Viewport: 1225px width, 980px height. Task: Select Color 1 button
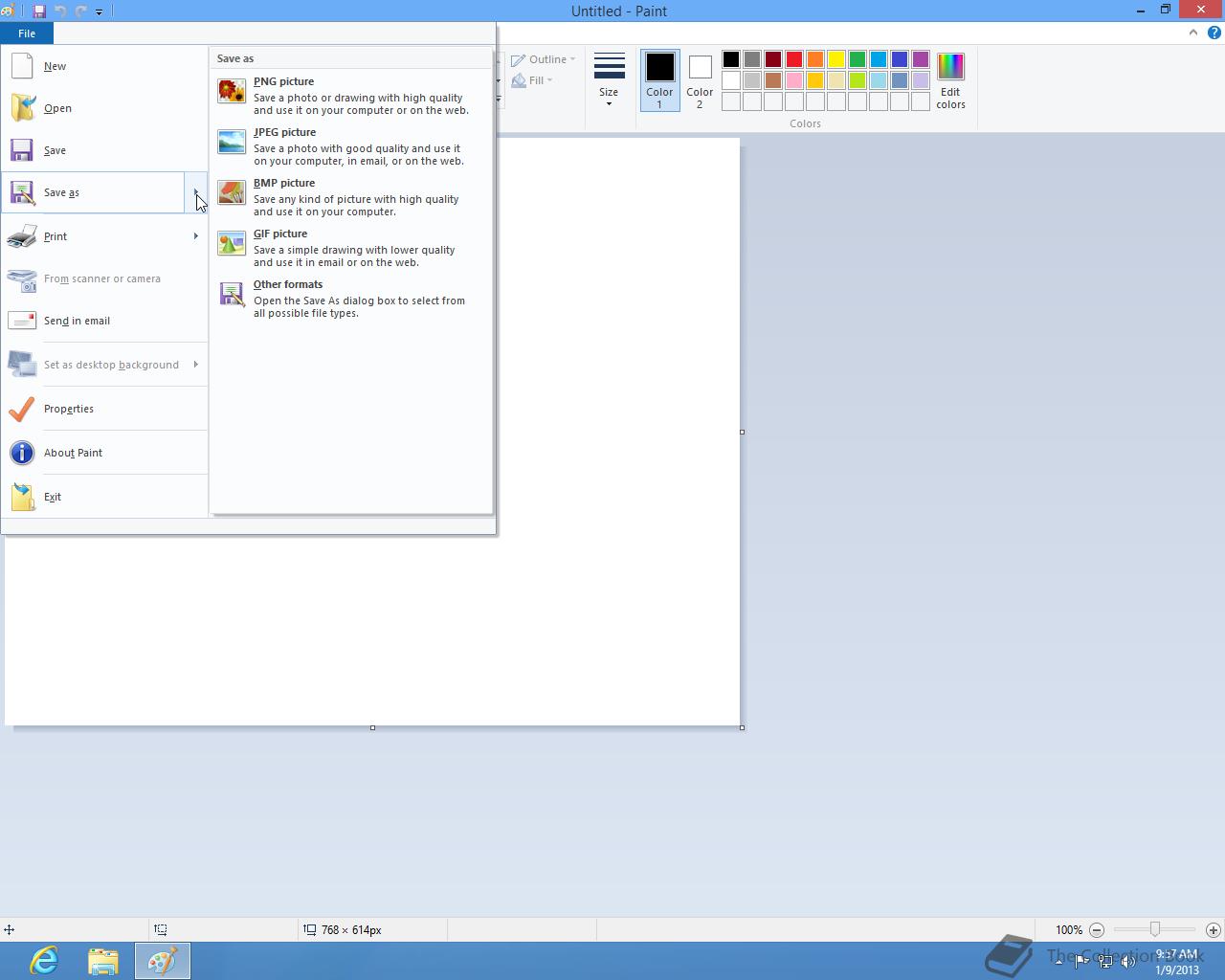tap(659, 80)
